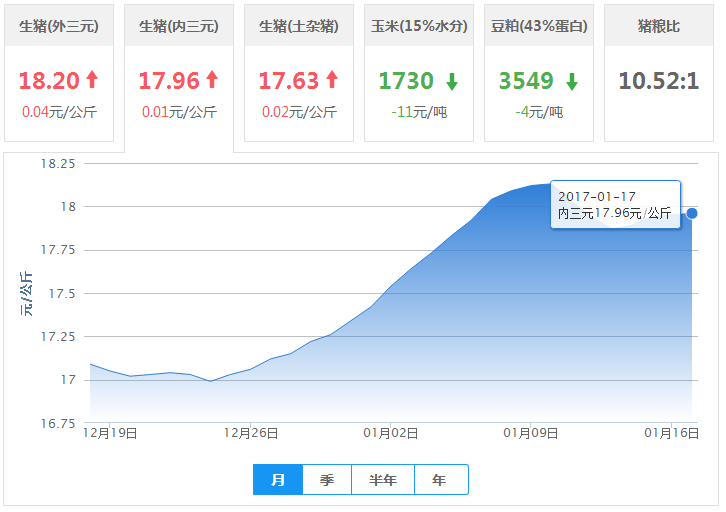This screenshot has height=512, width=726.
Task: Click red up arrow beside 17.96
Action: click(x=212, y=80)
